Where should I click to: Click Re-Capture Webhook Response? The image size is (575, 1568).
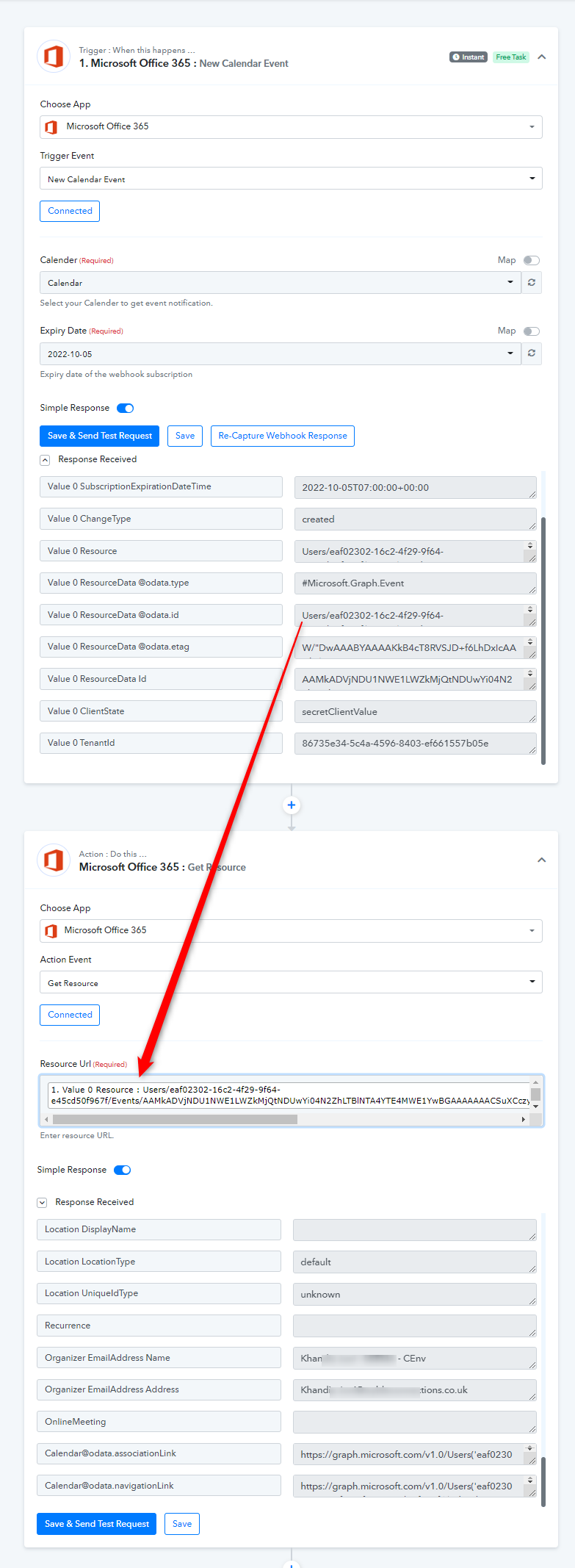coord(283,436)
